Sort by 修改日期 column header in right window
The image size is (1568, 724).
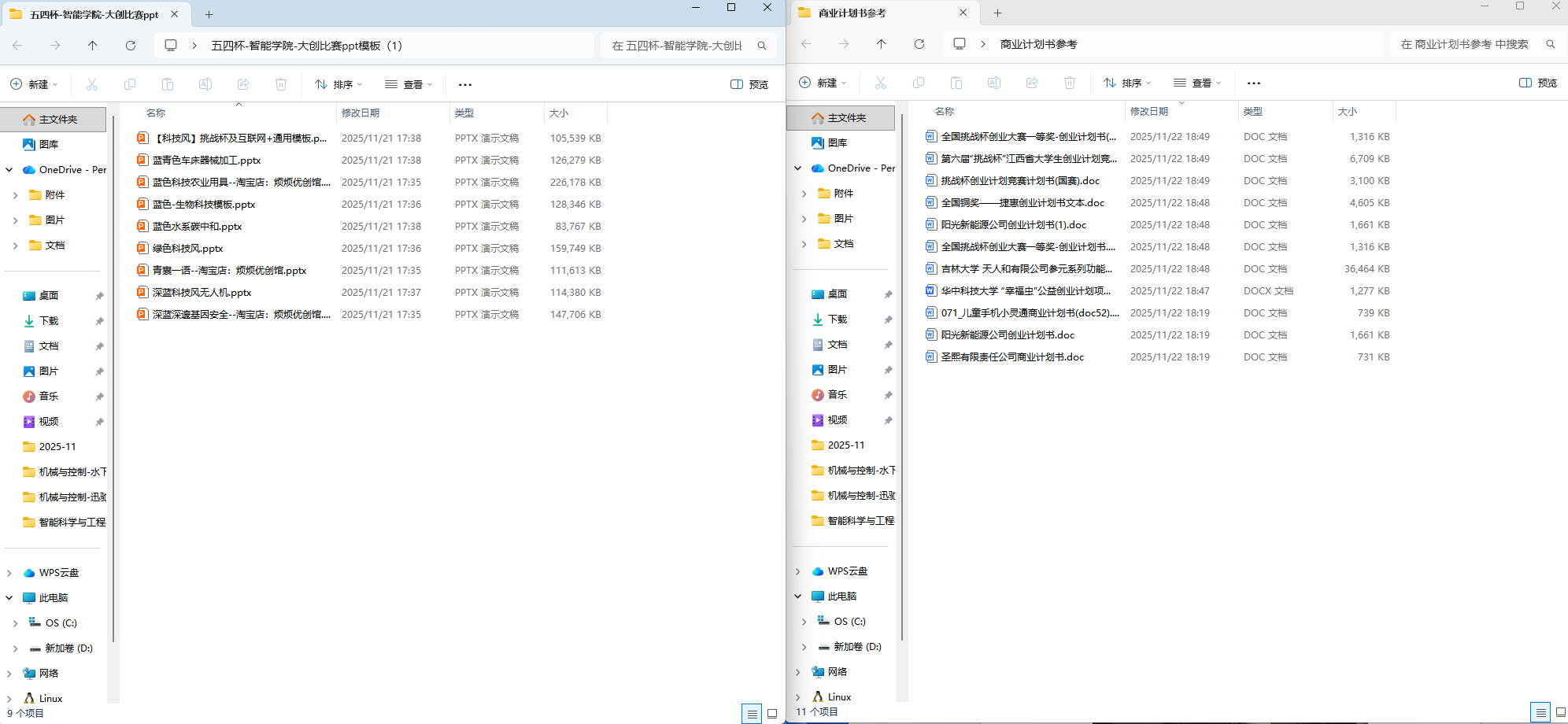click(1149, 112)
